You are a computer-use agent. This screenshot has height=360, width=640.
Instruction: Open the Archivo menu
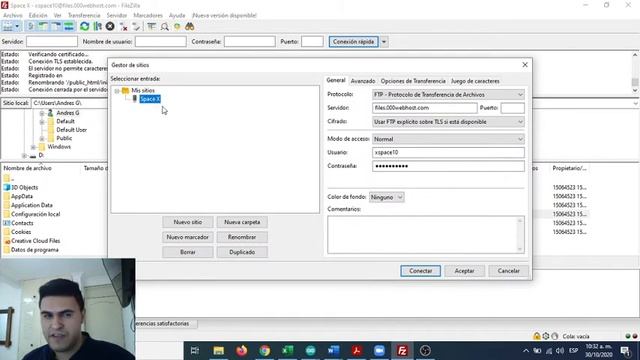[13, 16]
